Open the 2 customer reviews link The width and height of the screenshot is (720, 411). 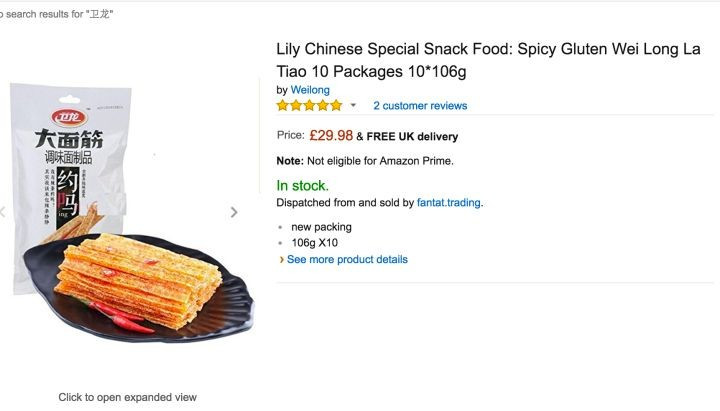[420, 105]
